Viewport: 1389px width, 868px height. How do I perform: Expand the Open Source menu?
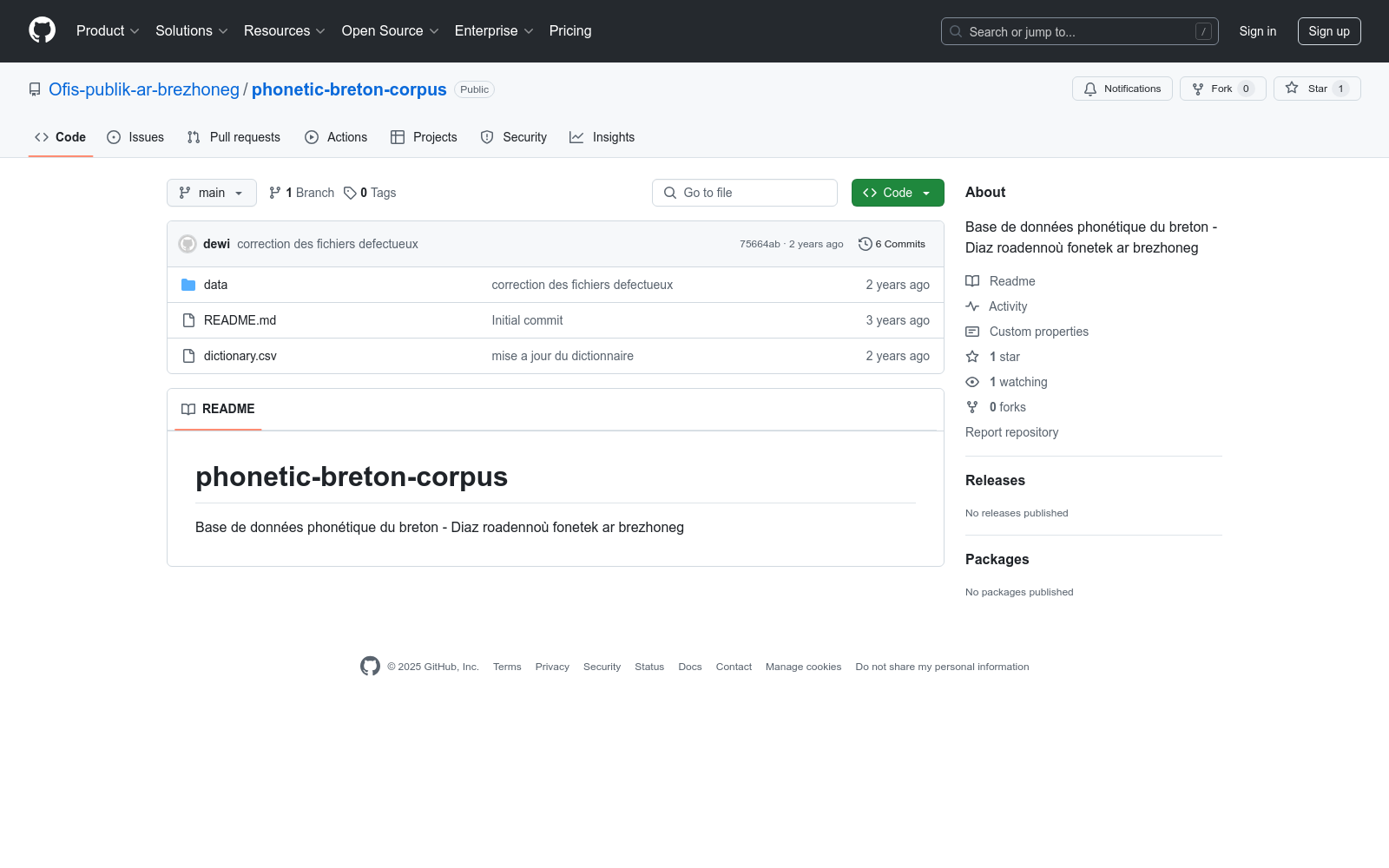point(391,30)
